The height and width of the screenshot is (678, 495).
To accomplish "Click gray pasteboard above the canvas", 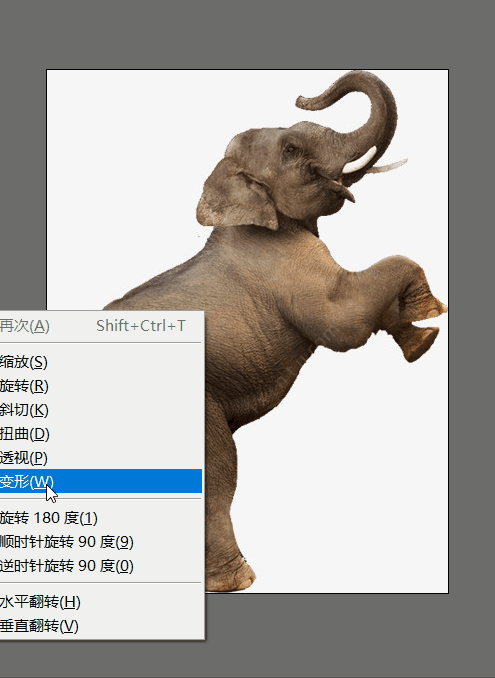I will coord(247,34).
